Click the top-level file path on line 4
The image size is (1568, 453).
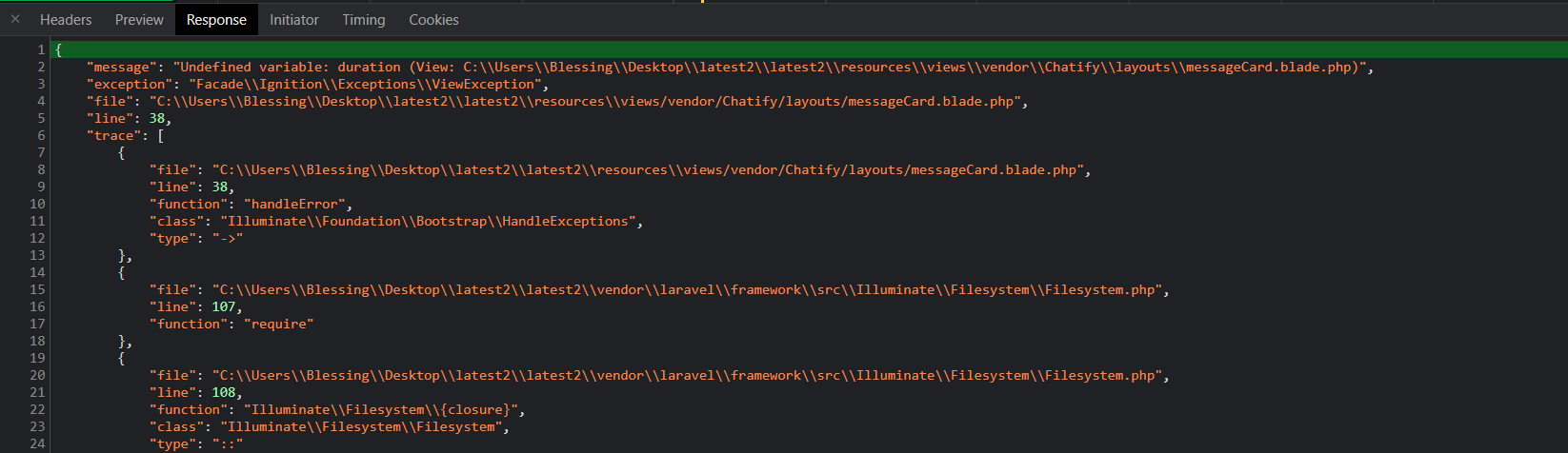585,101
